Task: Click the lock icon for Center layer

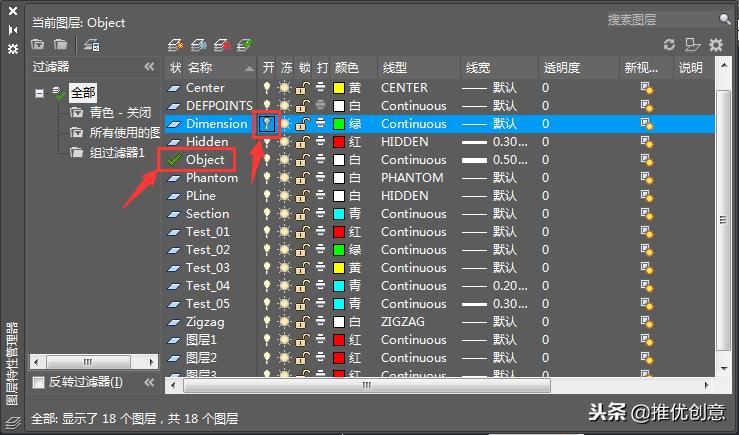Action: click(303, 88)
